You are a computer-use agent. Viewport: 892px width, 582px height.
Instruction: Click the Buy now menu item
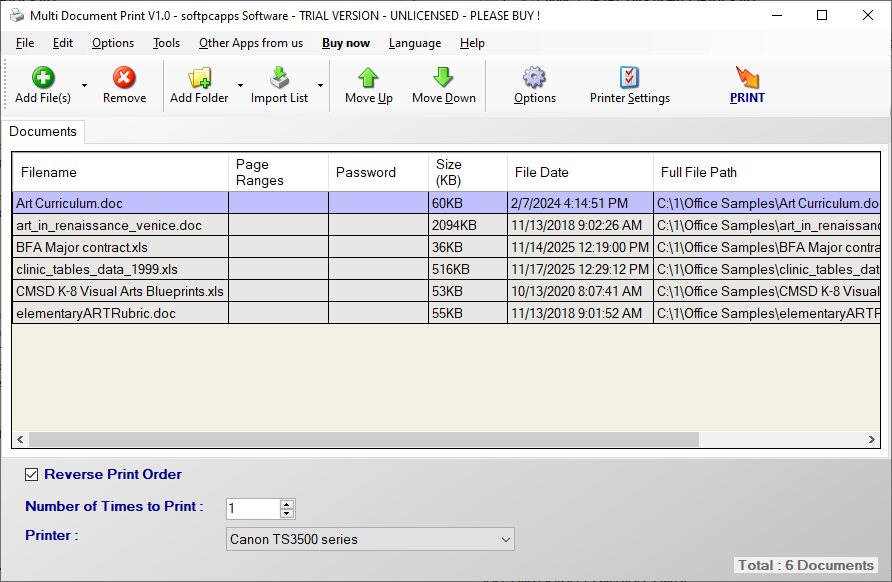345,43
